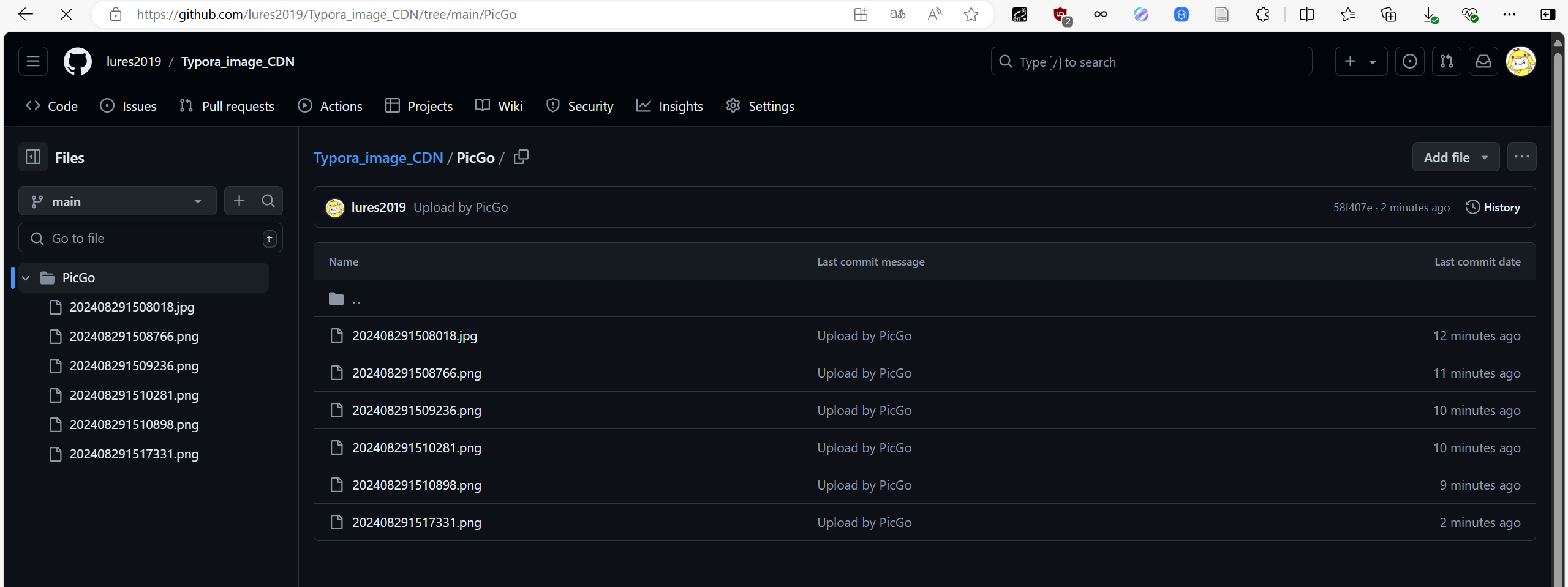The height and width of the screenshot is (587, 1568).
Task: Open user profile avatar menu
Action: (1521, 61)
